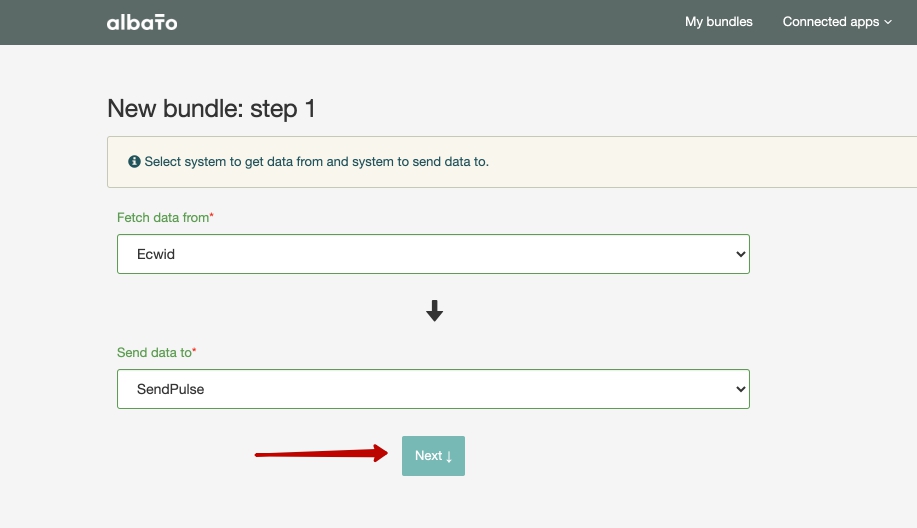Image resolution: width=917 pixels, height=528 pixels.
Task: Click the albato logo in header
Action: (x=141, y=22)
